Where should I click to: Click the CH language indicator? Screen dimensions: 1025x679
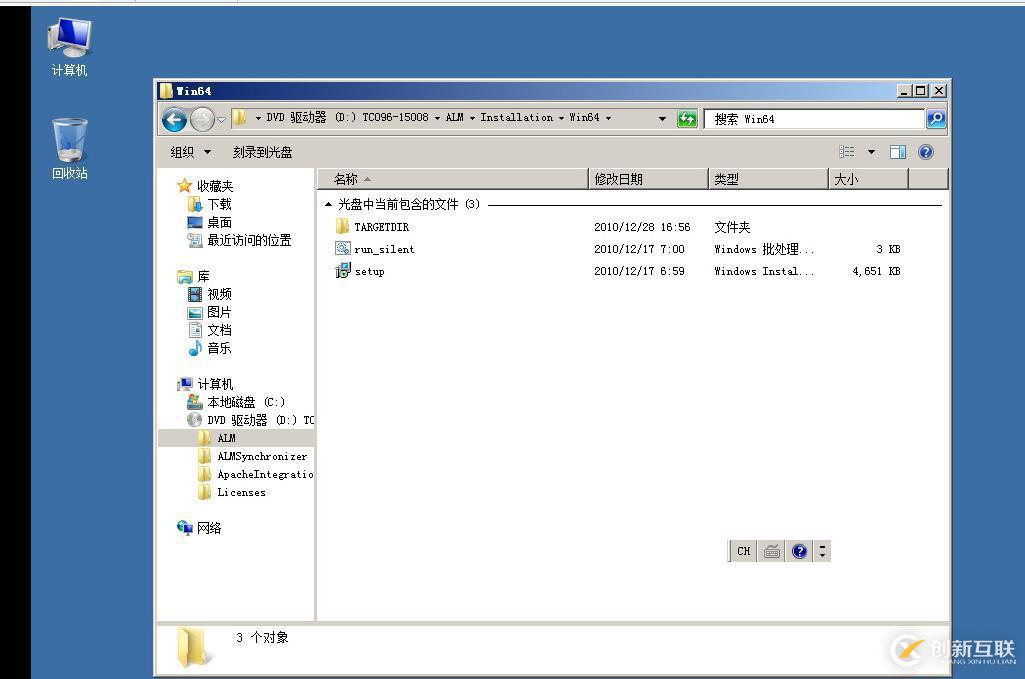pos(742,551)
